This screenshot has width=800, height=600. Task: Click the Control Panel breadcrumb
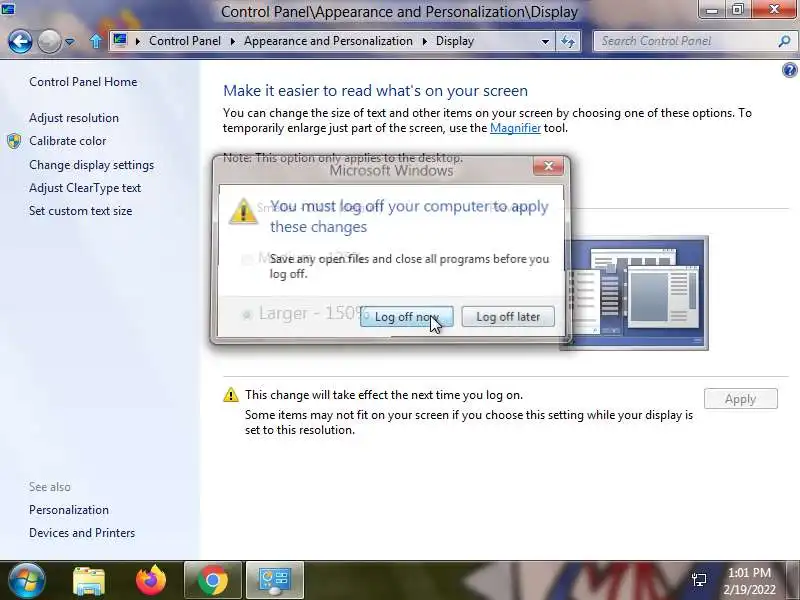pyautogui.click(x=185, y=41)
